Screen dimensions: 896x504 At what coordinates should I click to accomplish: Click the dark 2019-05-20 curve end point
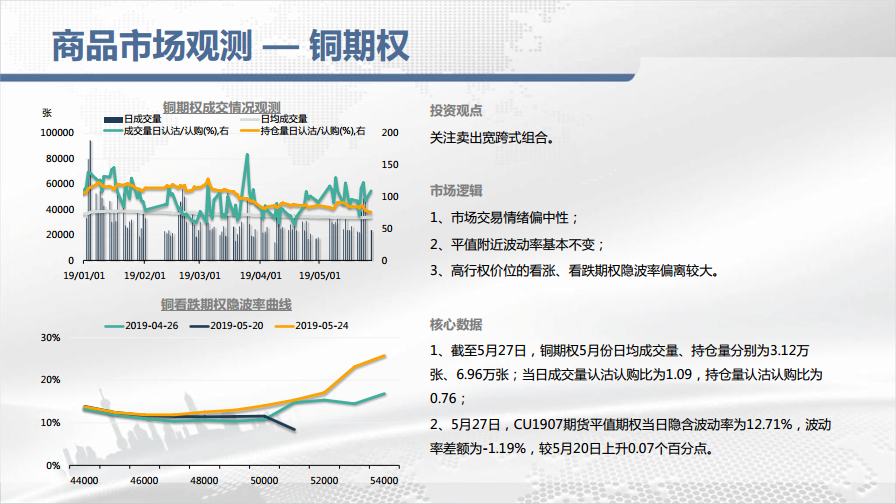(294, 430)
